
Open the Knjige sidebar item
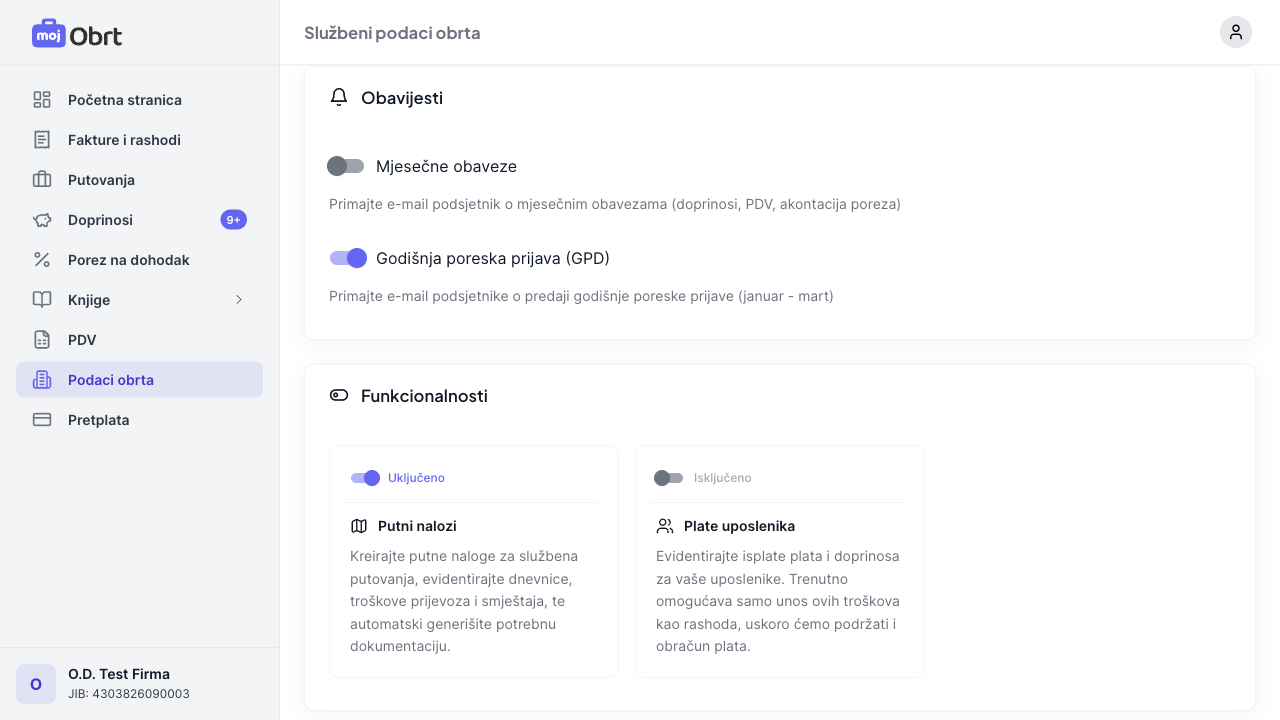click(89, 300)
